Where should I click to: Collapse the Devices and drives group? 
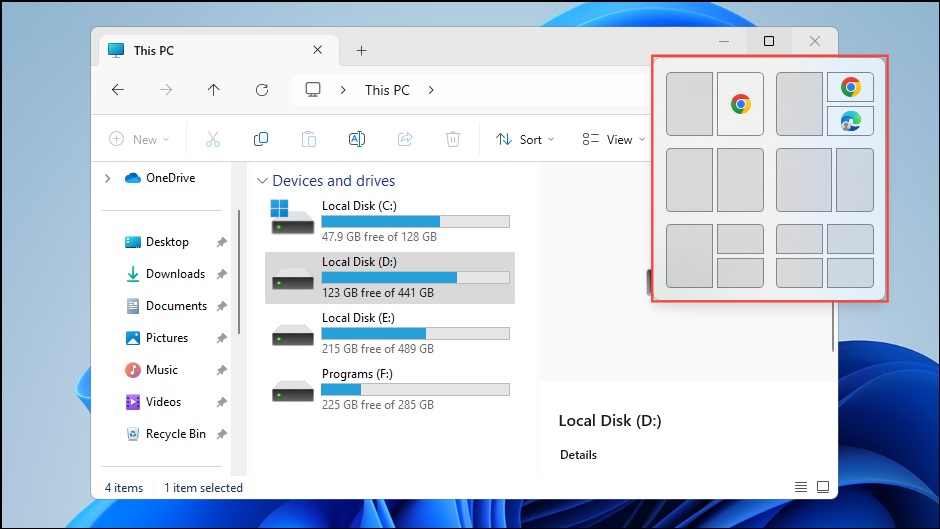tap(262, 181)
